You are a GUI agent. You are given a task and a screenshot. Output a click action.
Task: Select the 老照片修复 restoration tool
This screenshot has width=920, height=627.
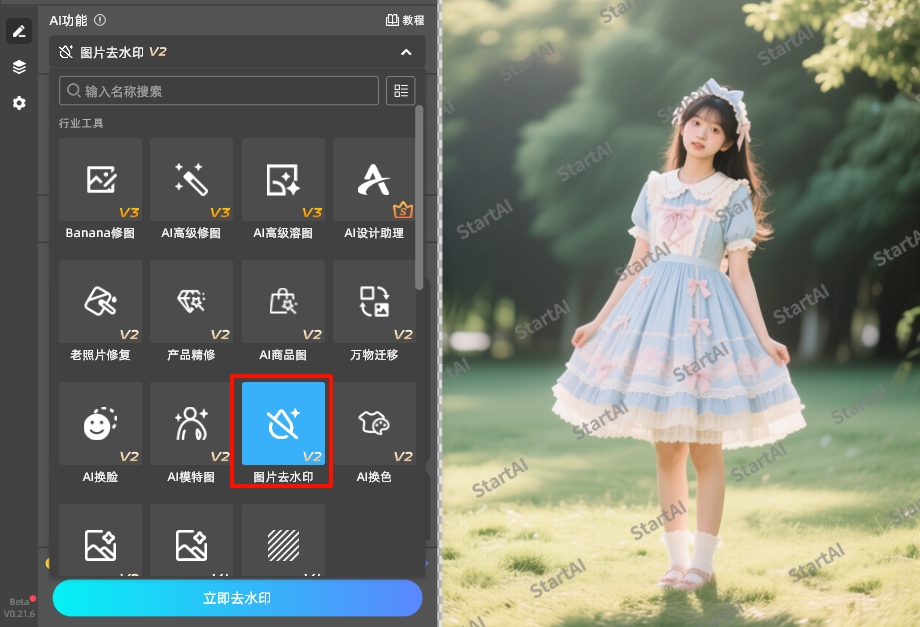pos(99,300)
